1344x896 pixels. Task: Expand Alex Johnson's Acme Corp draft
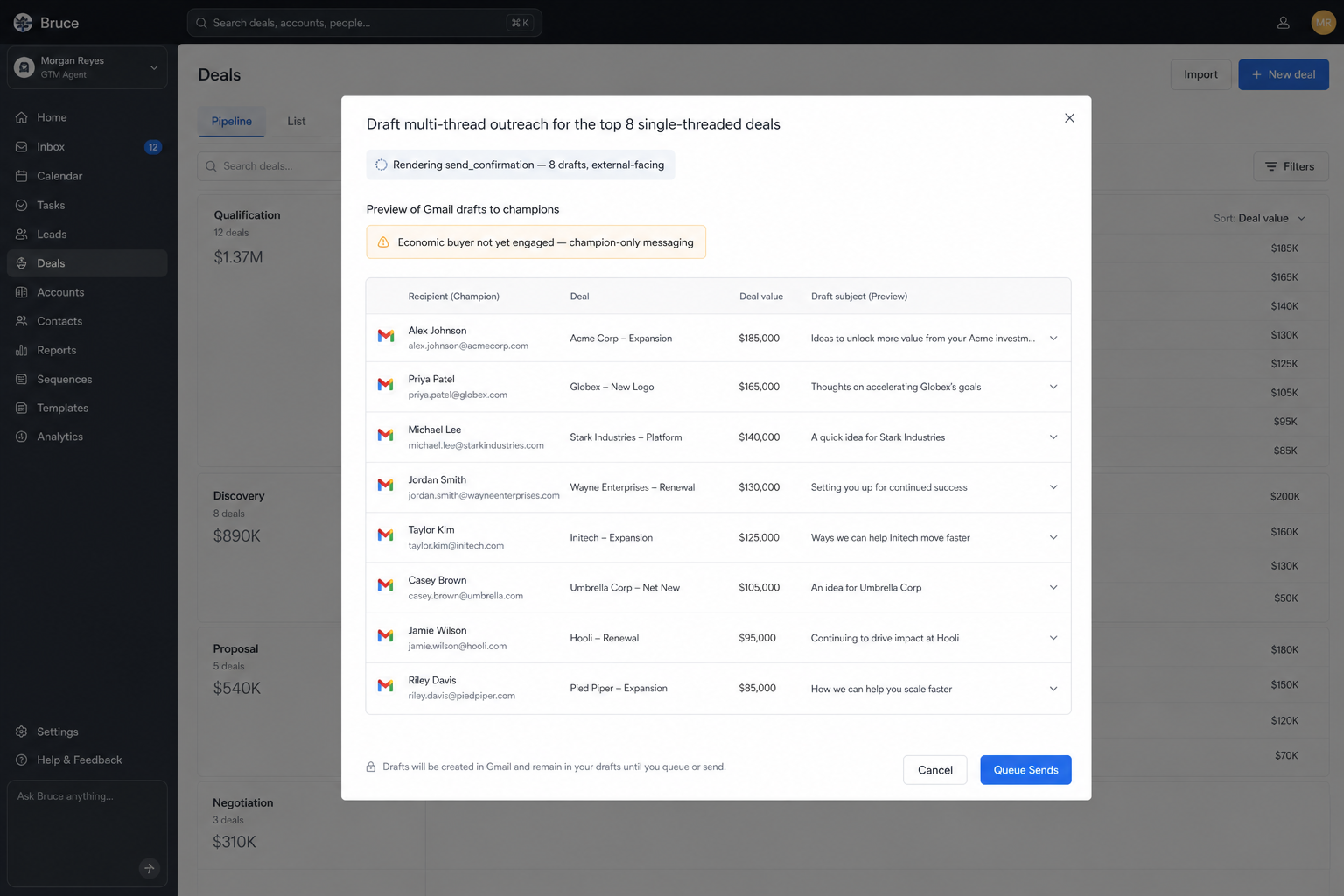pyautogui.click(x=1053, y=339)
